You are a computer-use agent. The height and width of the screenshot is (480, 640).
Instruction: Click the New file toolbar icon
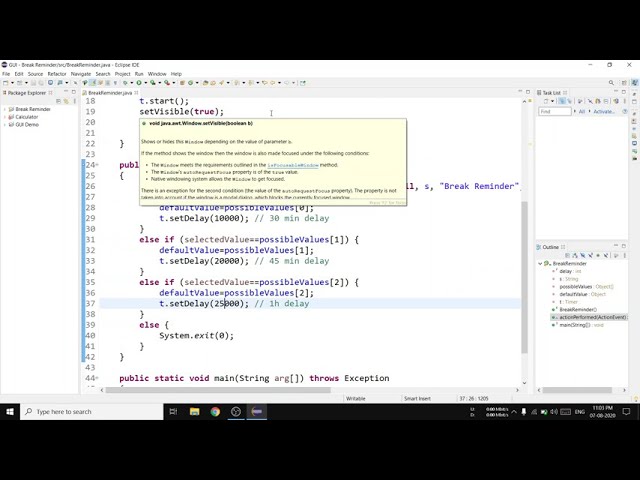coord(6,83)
